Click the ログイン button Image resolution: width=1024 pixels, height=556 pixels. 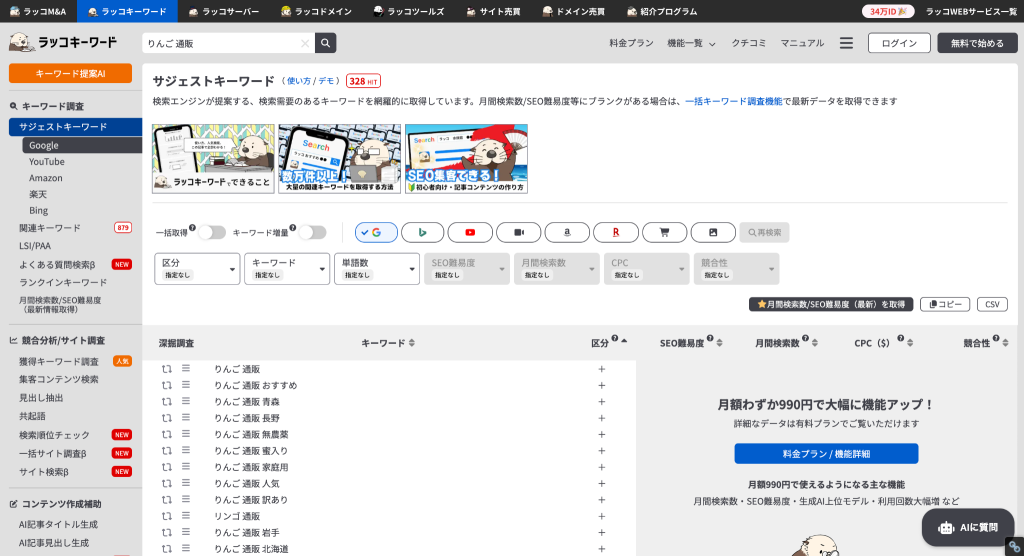pos(899,43)
